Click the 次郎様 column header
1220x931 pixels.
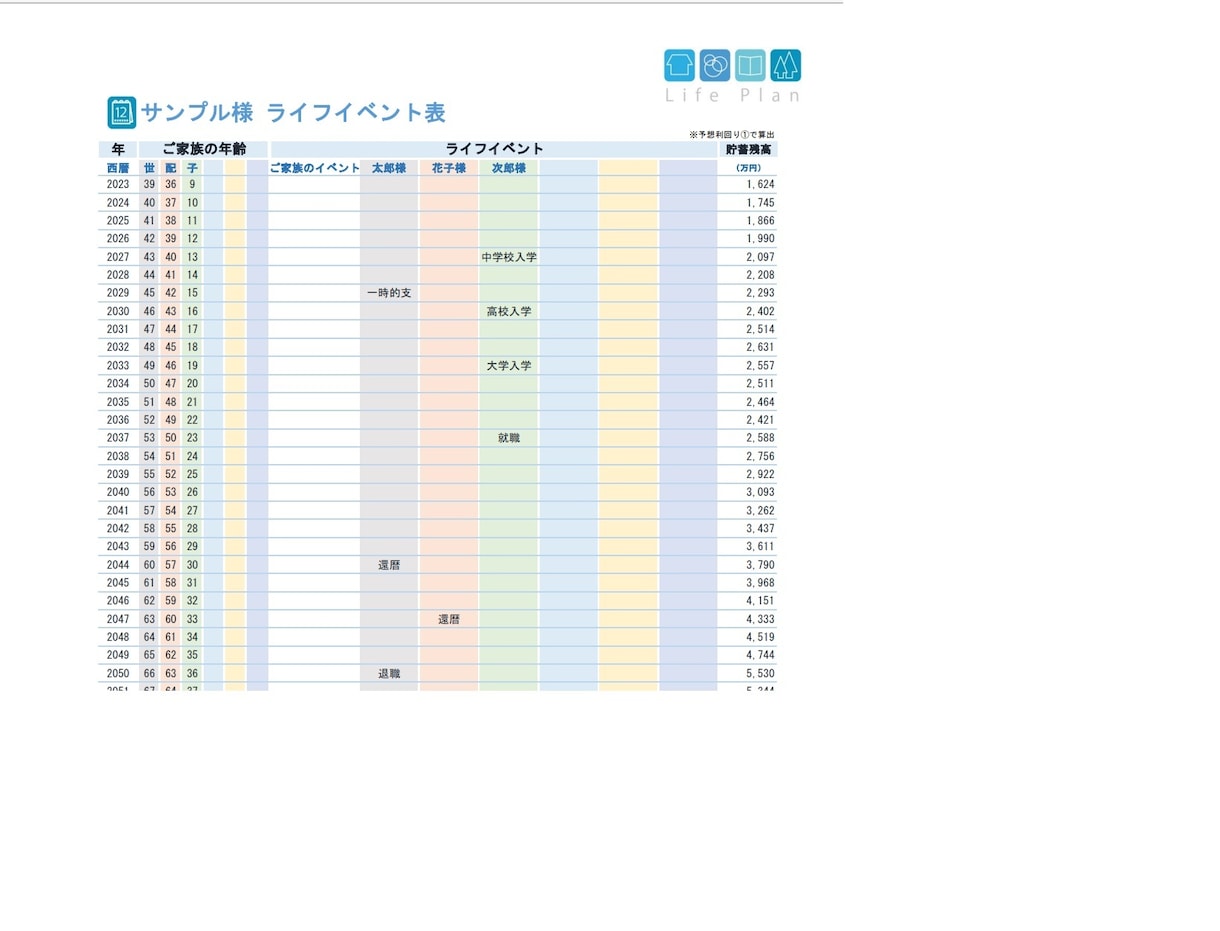[x=509, y=168]
